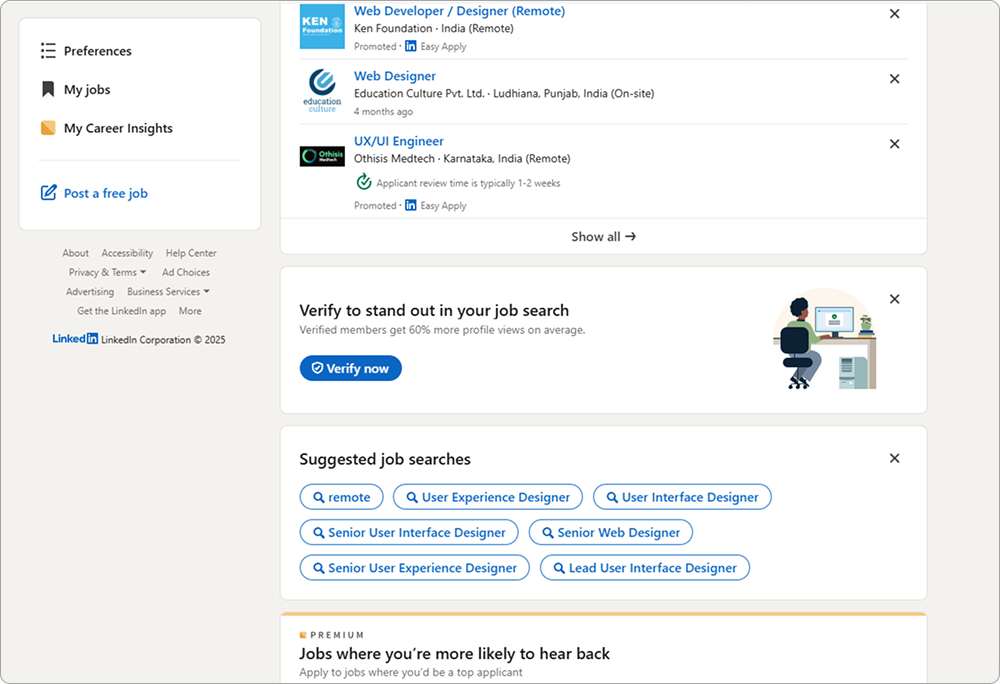Viewport: 1000px width, 684px height.
Task: Select Senior User Experience Designer search chip
Action: (x=415, y=568)
